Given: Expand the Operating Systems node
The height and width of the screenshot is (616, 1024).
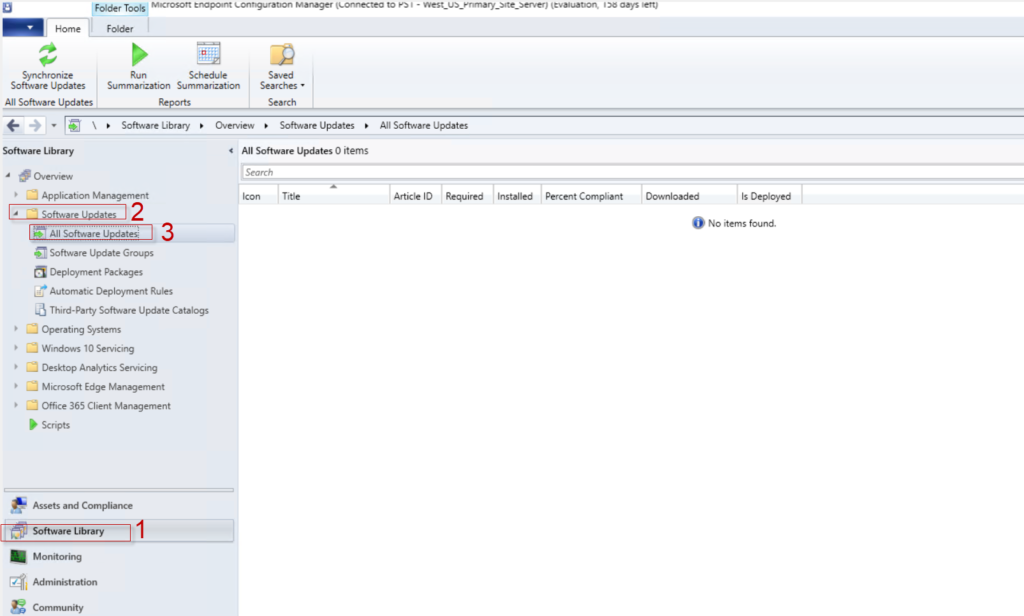Looking at the screenshot, I should (x=16, y=329).
